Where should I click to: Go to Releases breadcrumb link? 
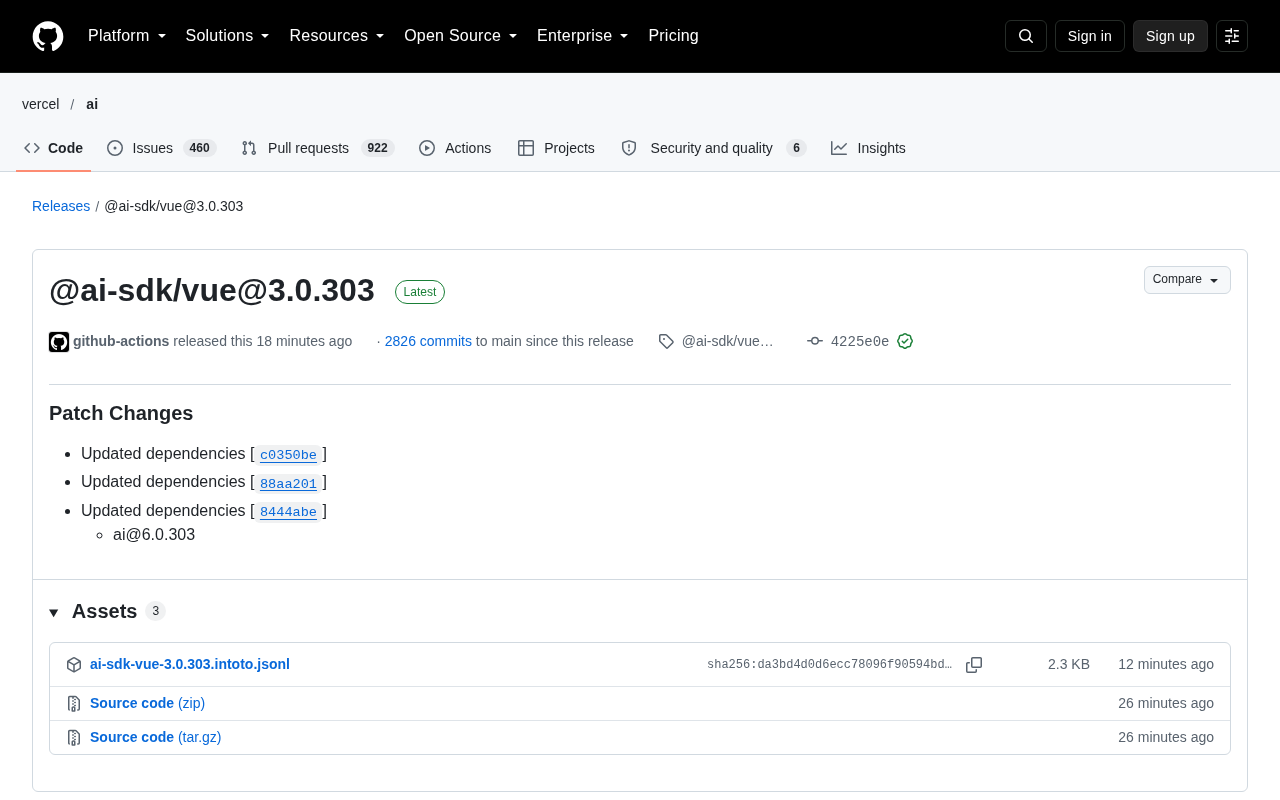(x=61, y=206)
